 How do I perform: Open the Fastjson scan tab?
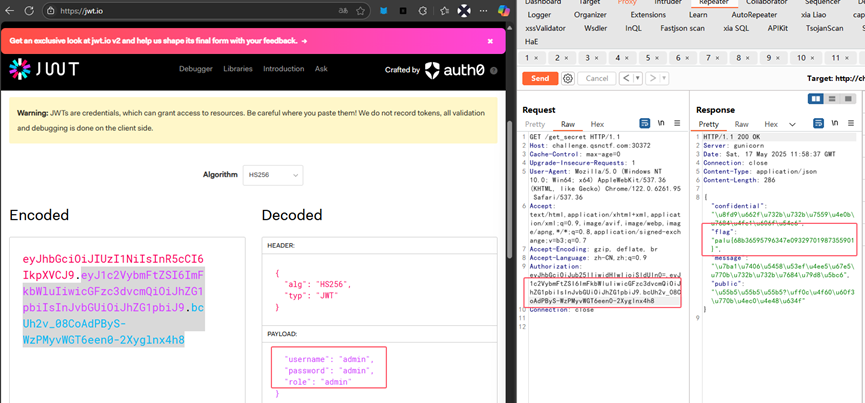point(682,28)
